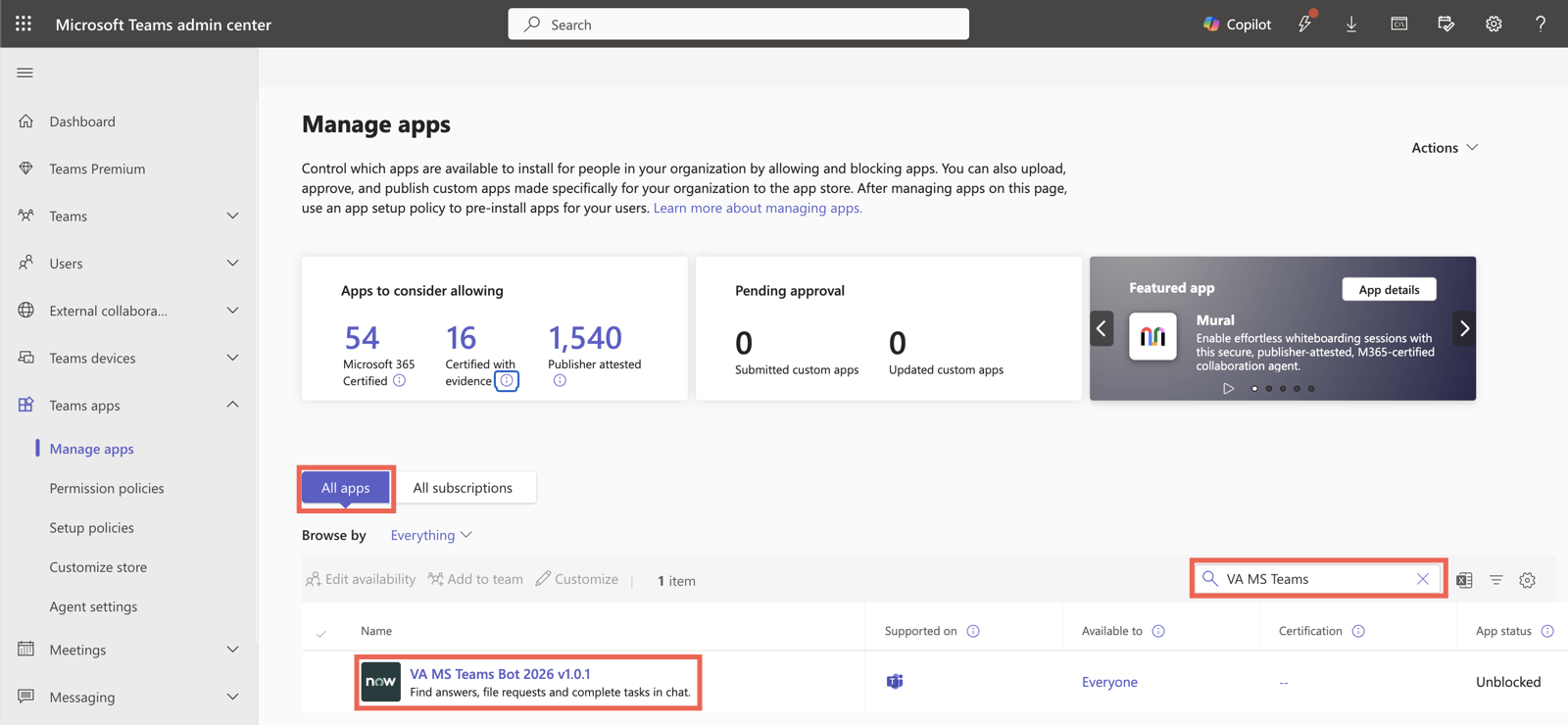Open Permission policies in the sidebar
The height and width of the screenshot is (725, 1568).
[x=107, y=488]
